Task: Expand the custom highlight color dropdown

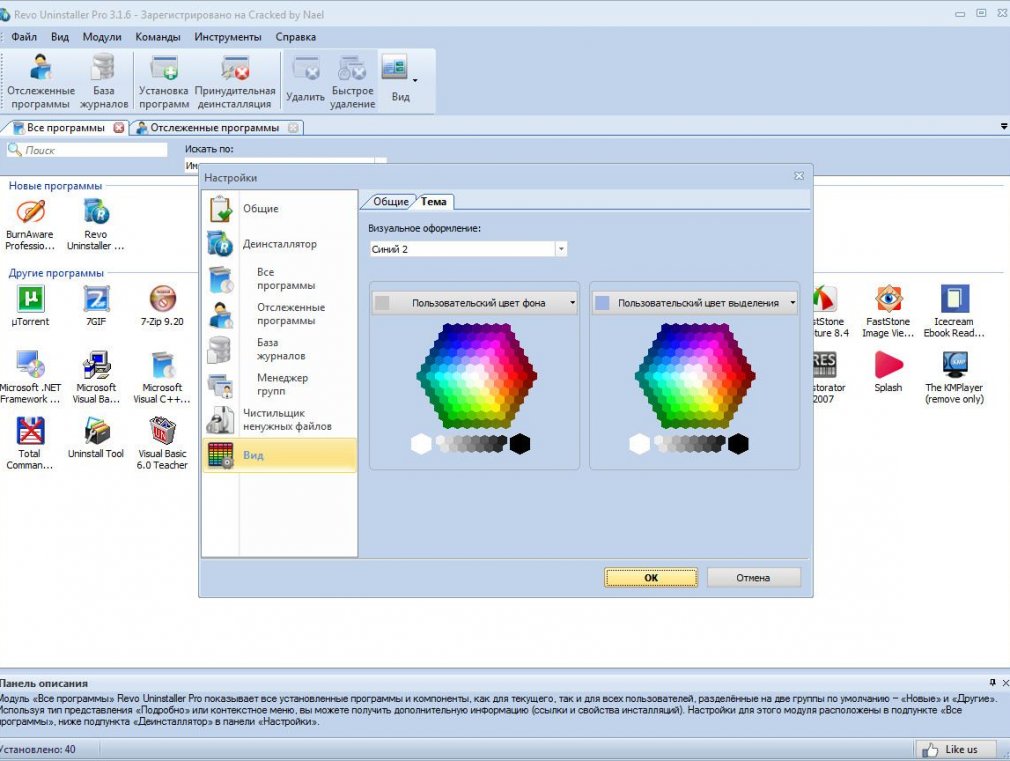Action: (792, 302)
